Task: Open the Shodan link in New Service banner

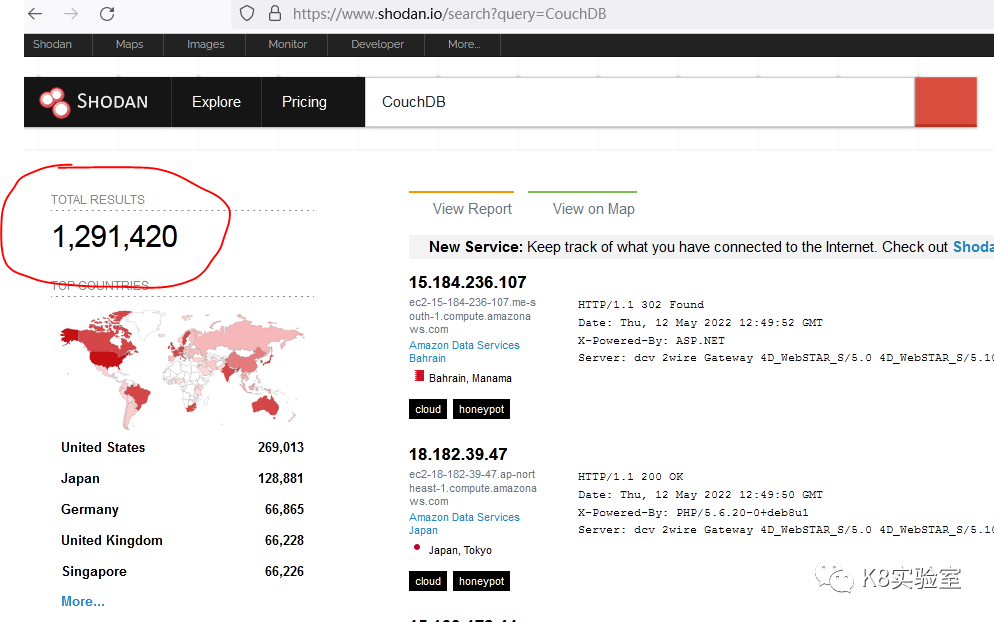Action: (x=973, y=247)
